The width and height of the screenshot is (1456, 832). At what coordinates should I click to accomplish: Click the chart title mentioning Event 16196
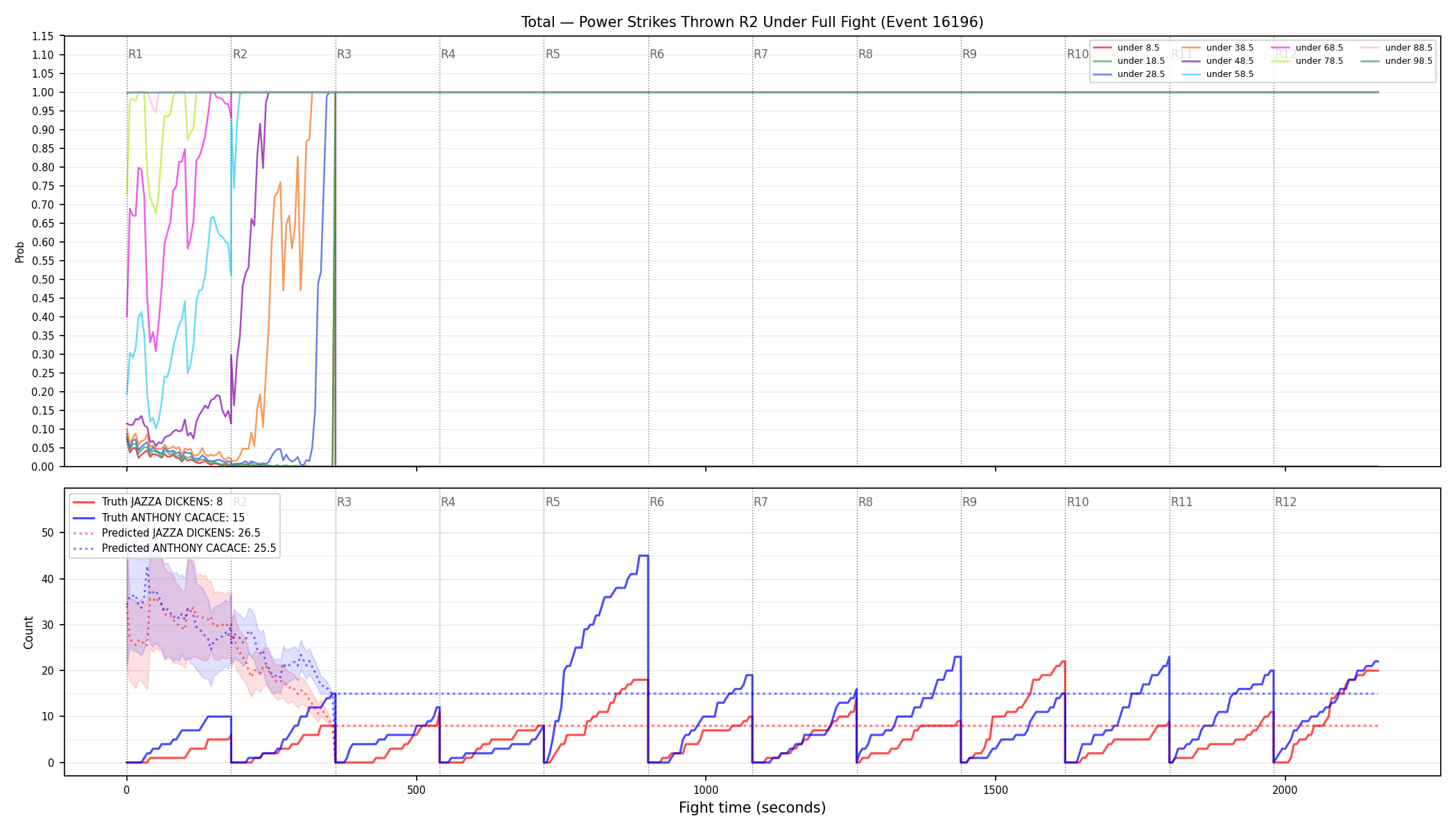(x=752, y=22)
